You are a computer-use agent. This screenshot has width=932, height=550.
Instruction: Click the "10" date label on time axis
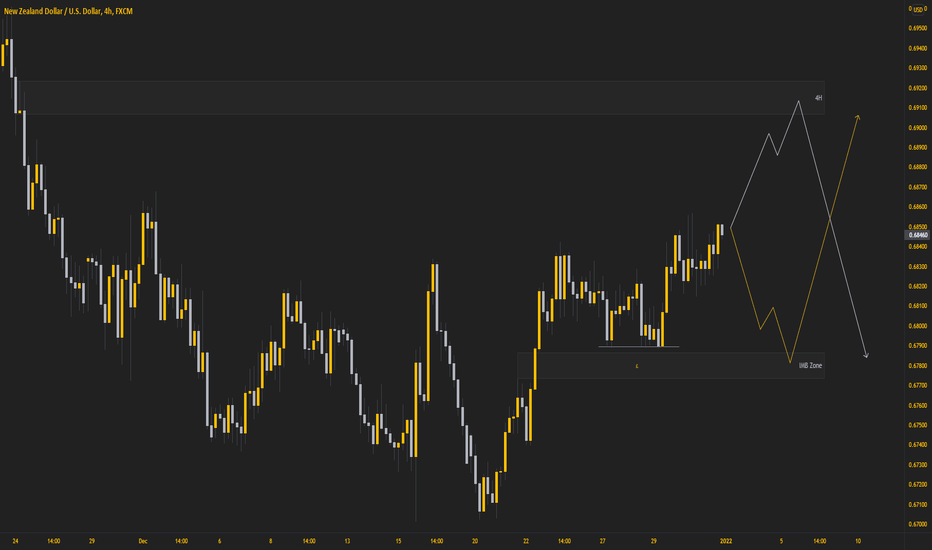point(858,541)
